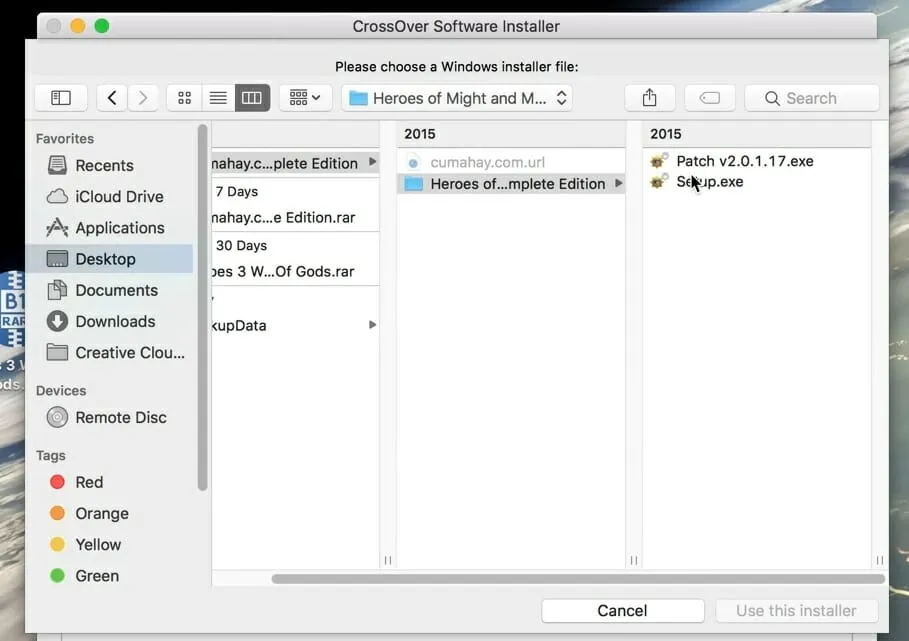
Task: Open the group-by arrangement dropdown
Action: click(x=305, y=98)
